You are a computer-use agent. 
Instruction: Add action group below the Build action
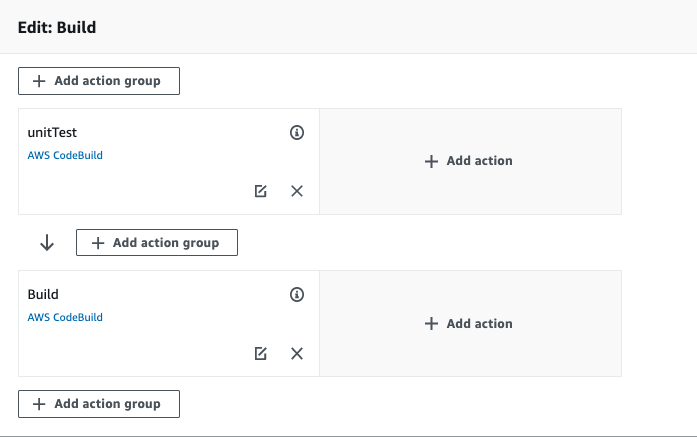(x=98, y=404)
